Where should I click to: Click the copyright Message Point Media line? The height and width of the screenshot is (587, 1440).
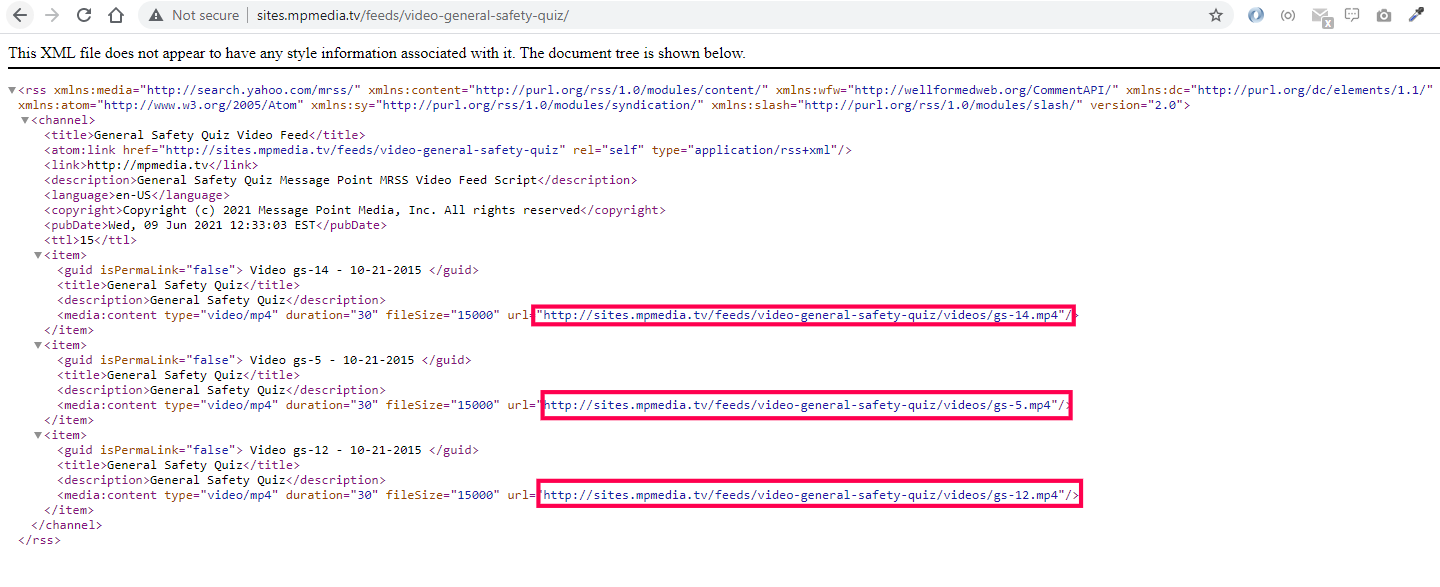[x=354, y=210]
